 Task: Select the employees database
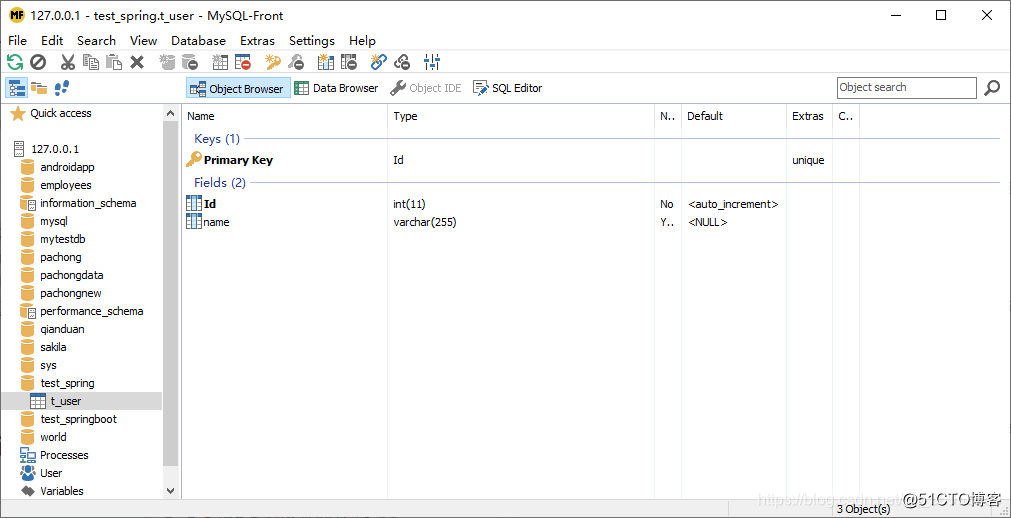tap(66, 185)
